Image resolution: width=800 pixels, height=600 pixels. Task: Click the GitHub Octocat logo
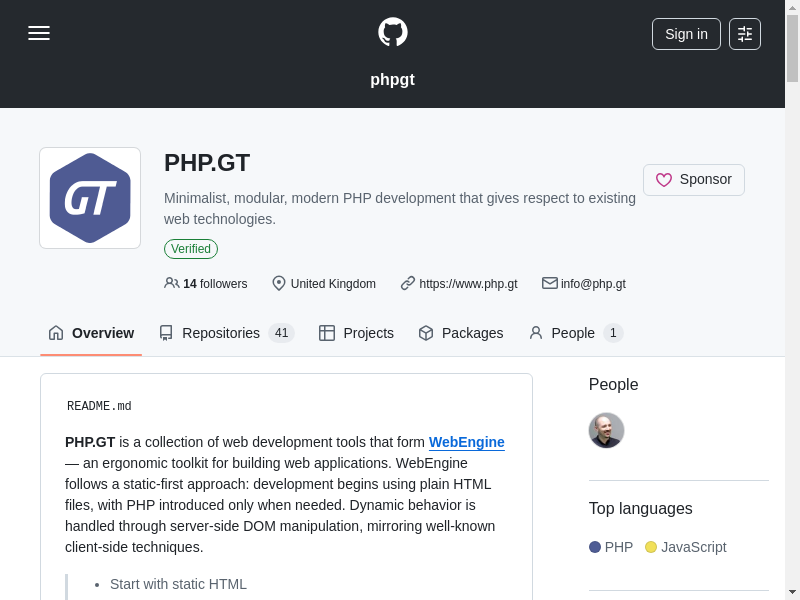click(392, 32)
